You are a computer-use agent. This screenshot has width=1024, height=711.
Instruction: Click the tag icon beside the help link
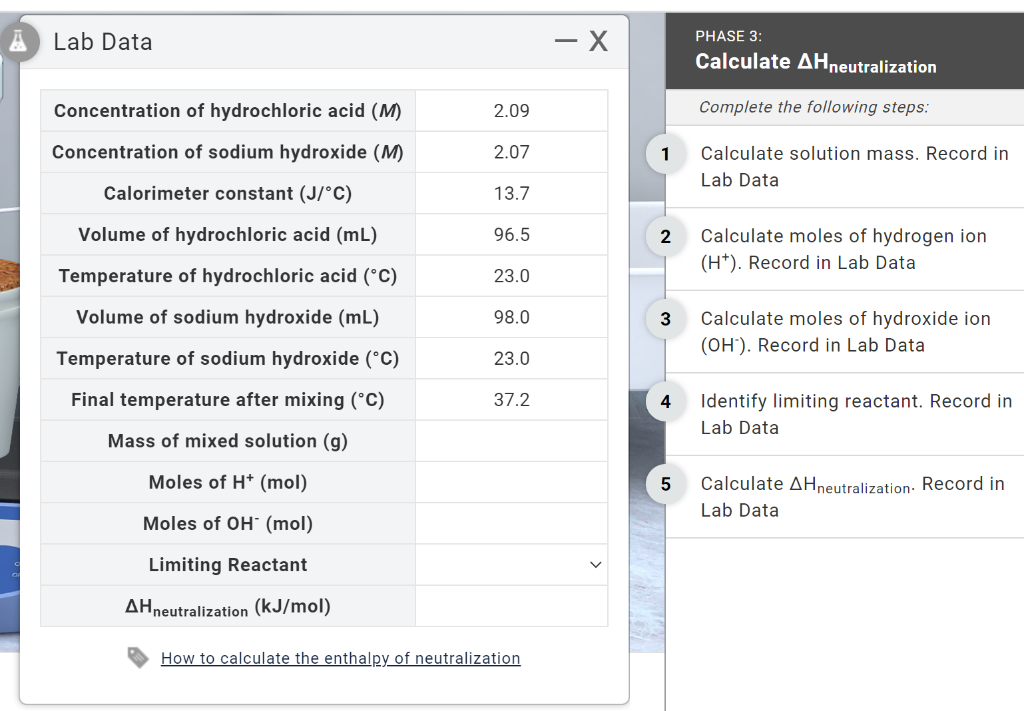[x=139, y=658]
